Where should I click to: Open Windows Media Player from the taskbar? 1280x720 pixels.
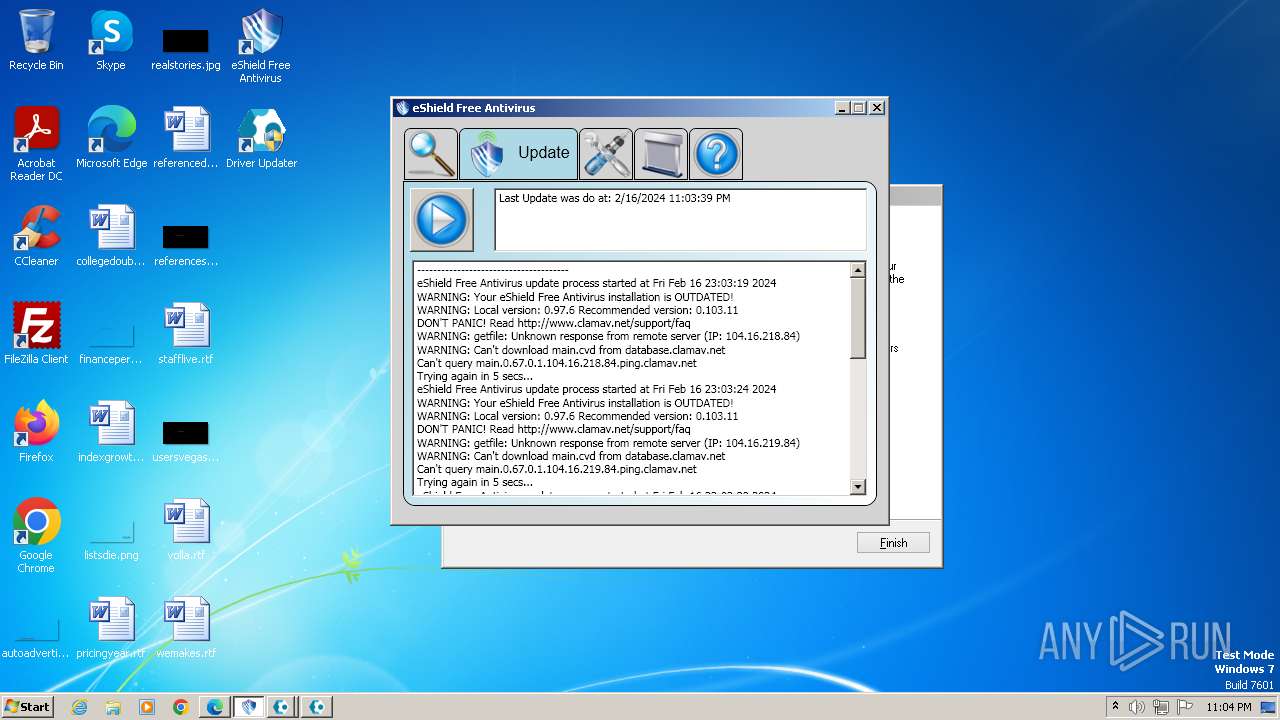click(147, 707)
